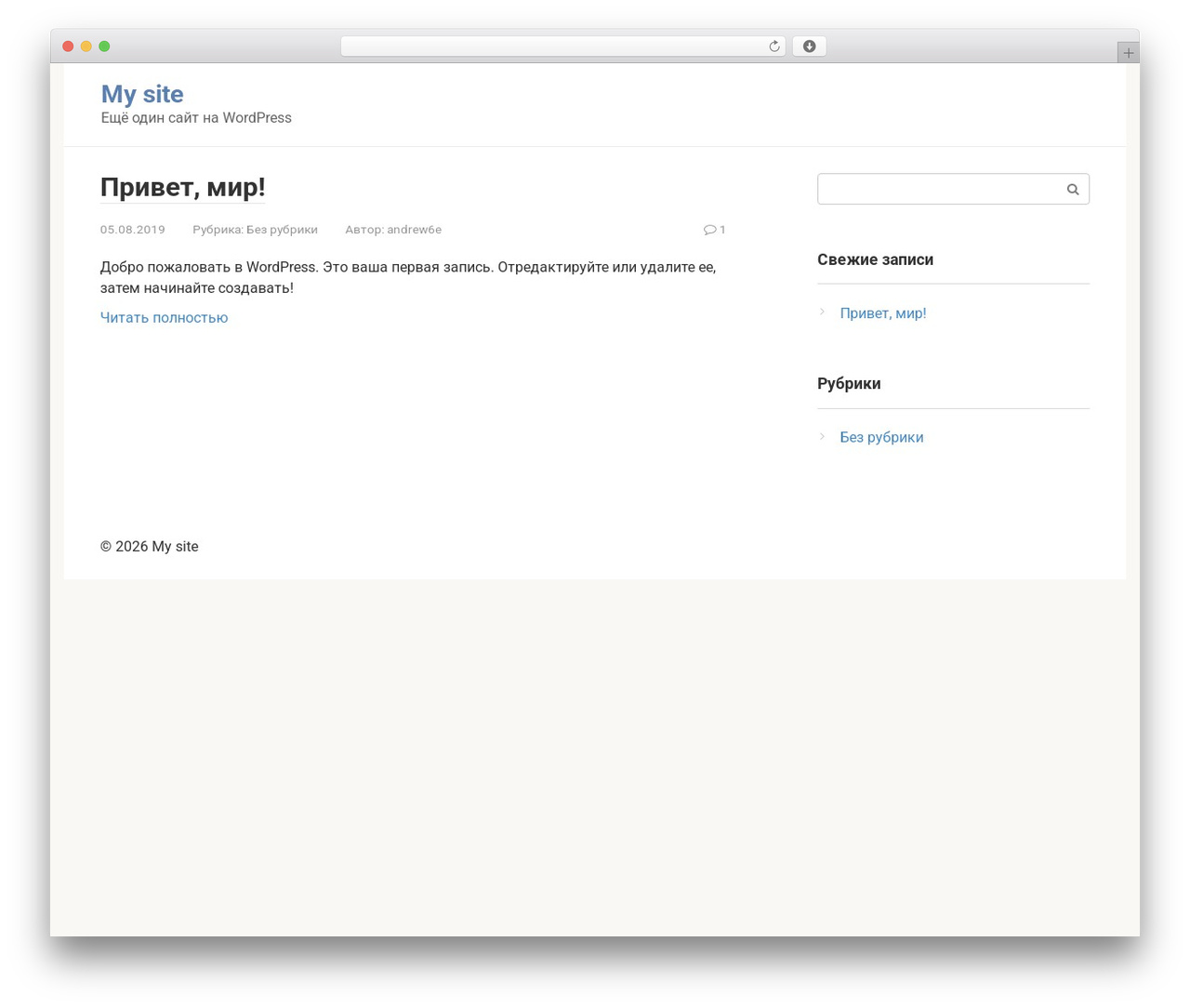Open the My site header title link
Screen dimensions: 1190x1008
[x=142, y=94]
